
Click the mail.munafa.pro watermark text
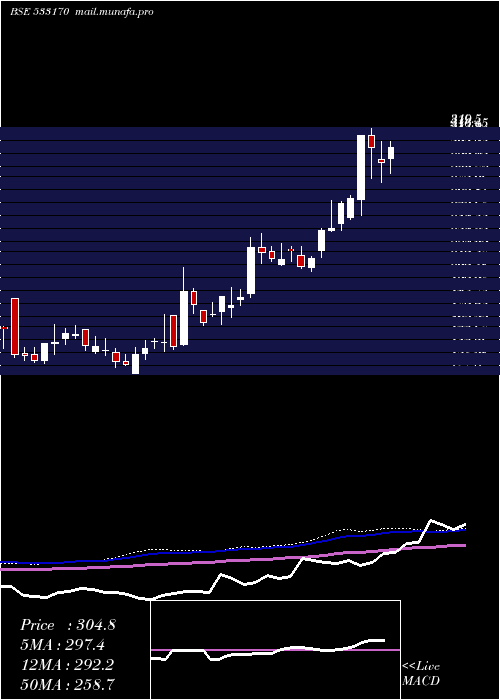[x=114, y=12]
